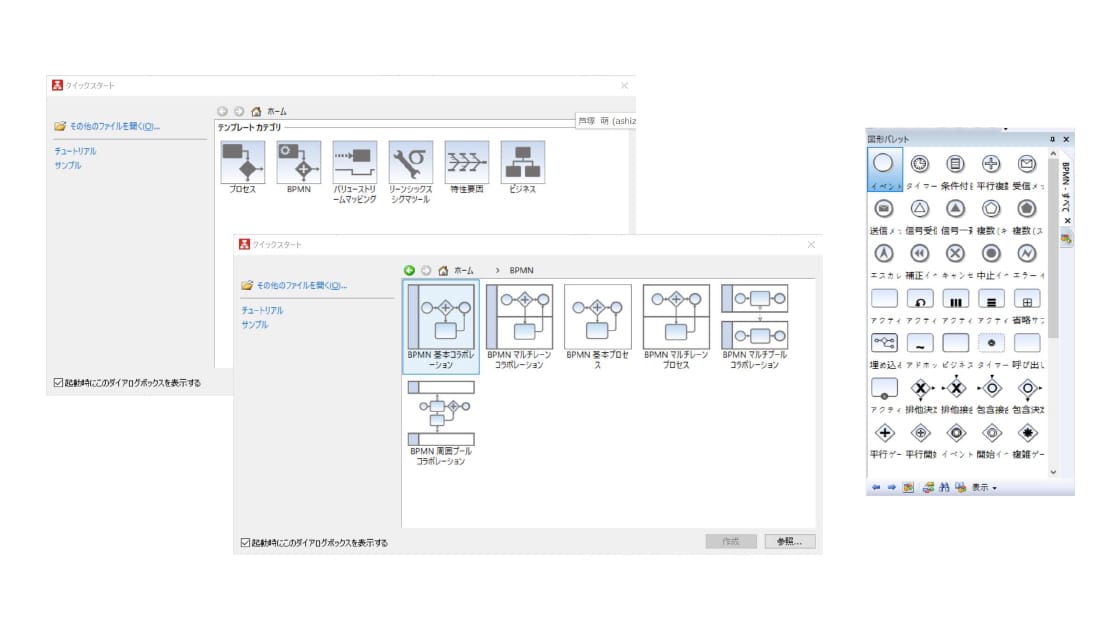Select the BPMN マルチプールコラボレーション template
This screenshot has height=630, width=1120.
754,326
